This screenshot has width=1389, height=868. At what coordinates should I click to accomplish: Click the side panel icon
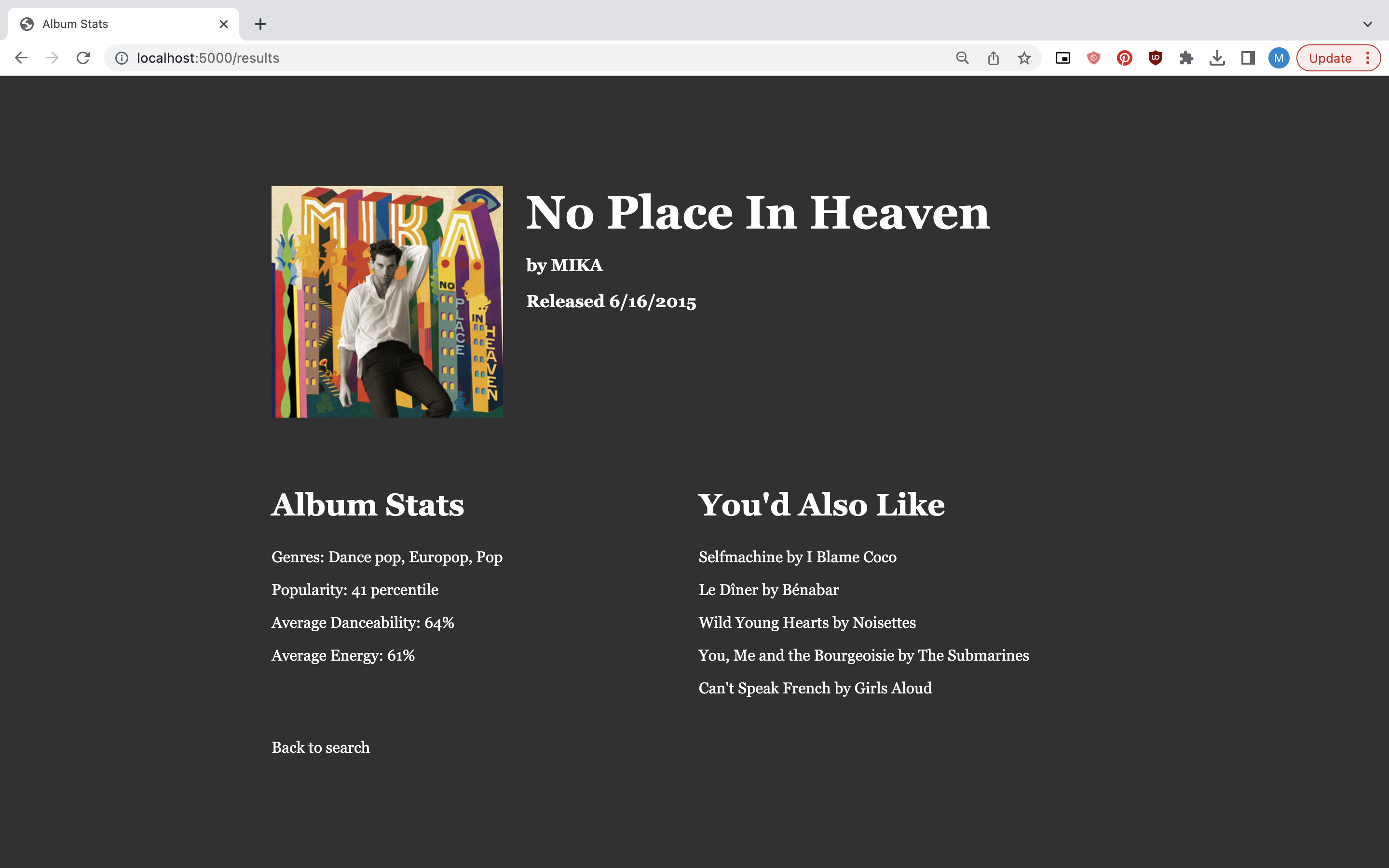(x=1248, y=57)
